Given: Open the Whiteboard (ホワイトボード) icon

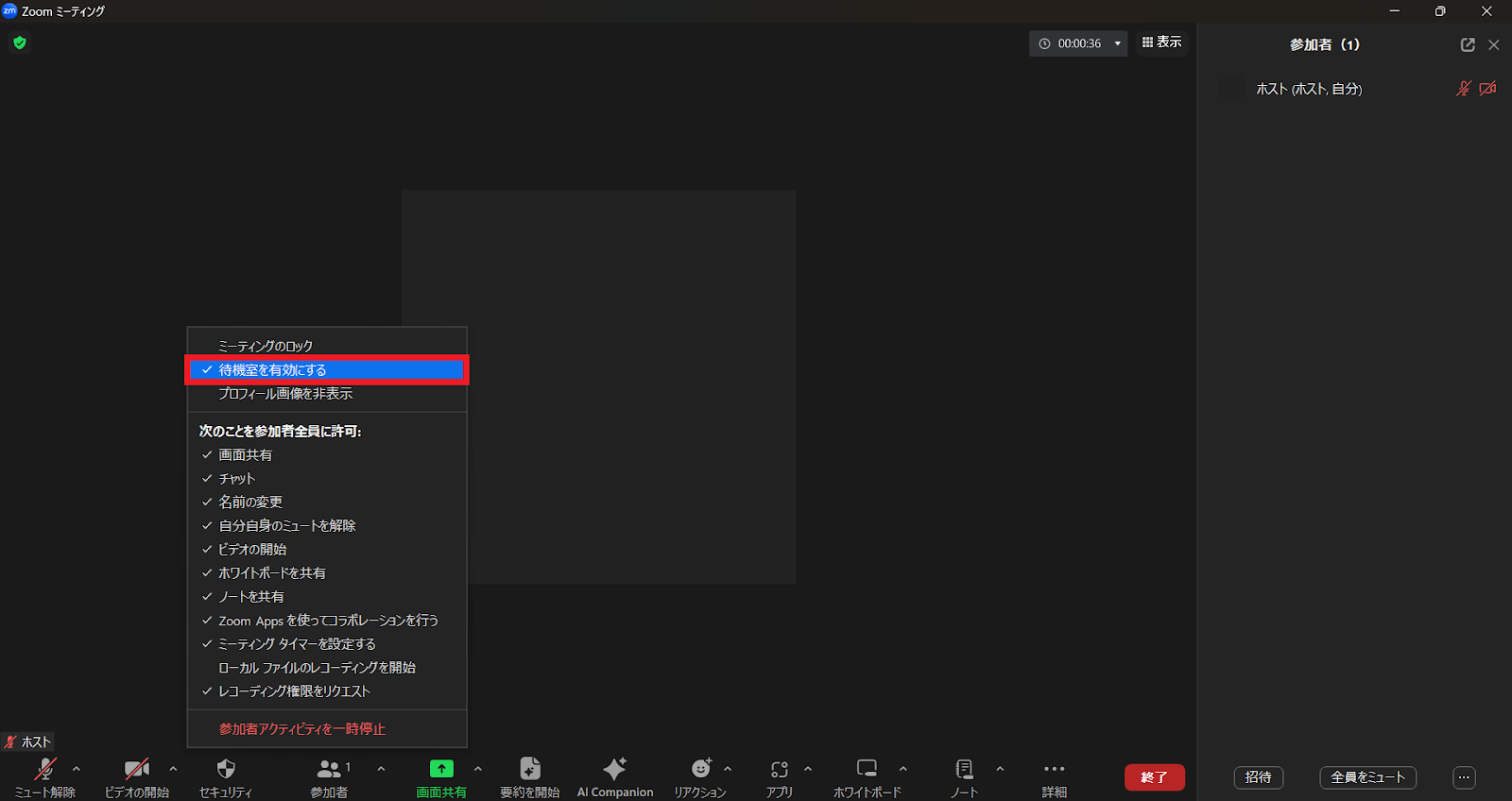Looking at the screenshot, I should 868,769.
